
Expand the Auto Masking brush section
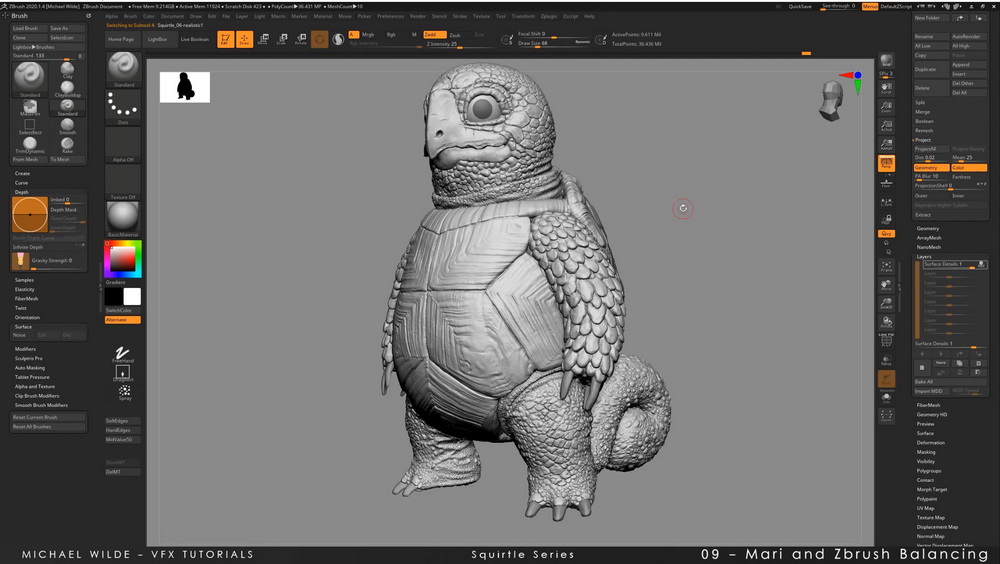tap(29, 367)
